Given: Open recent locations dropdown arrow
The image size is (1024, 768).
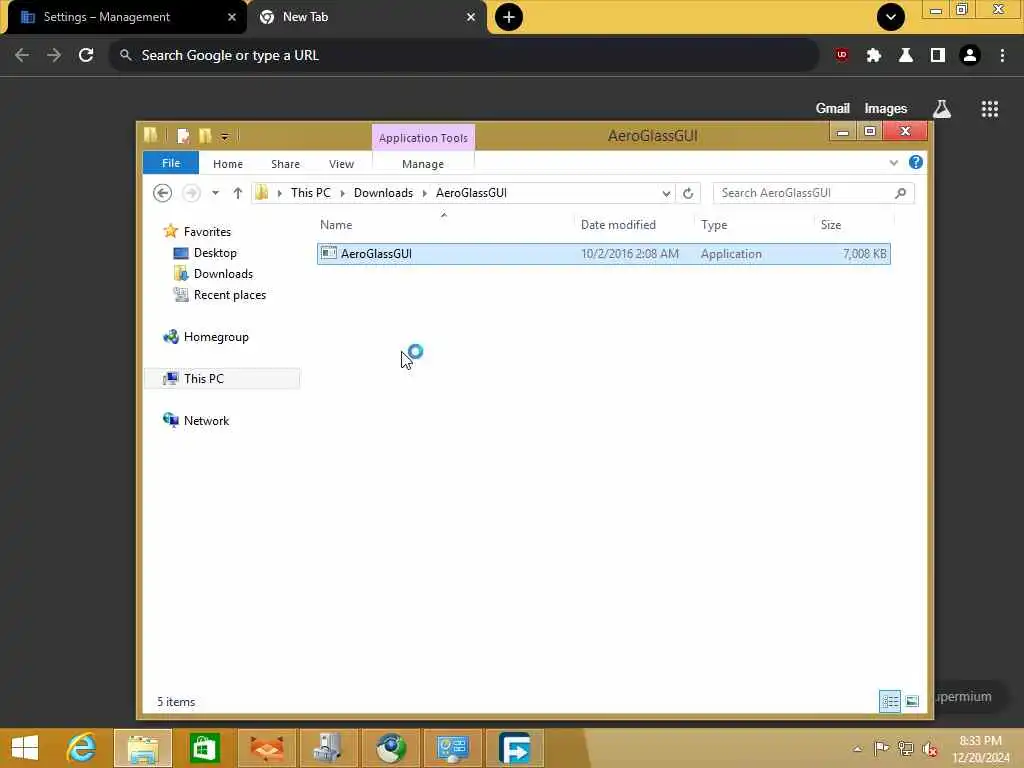Looking at the screenshot, I should tap(216, 193).
